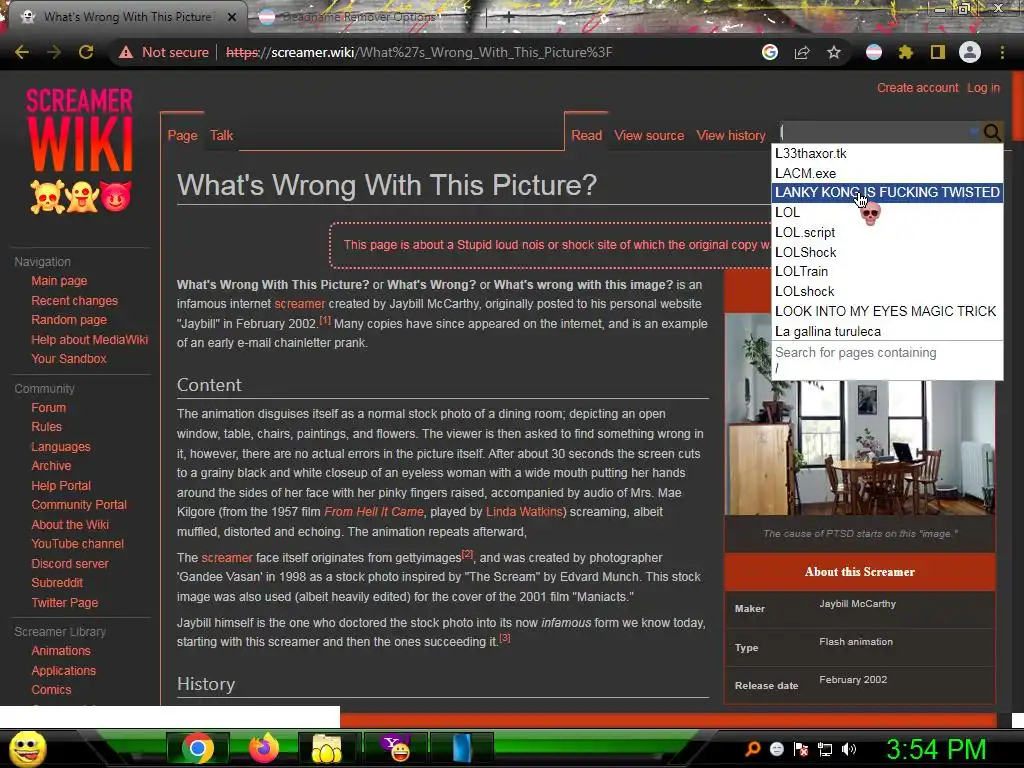Click the page vertical scrollbar thumb

1017,106
